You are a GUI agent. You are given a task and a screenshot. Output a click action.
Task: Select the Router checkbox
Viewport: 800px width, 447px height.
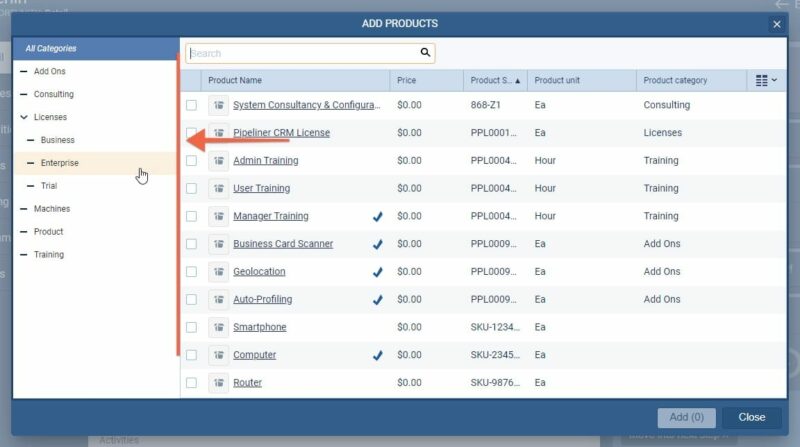coord(191,383)
